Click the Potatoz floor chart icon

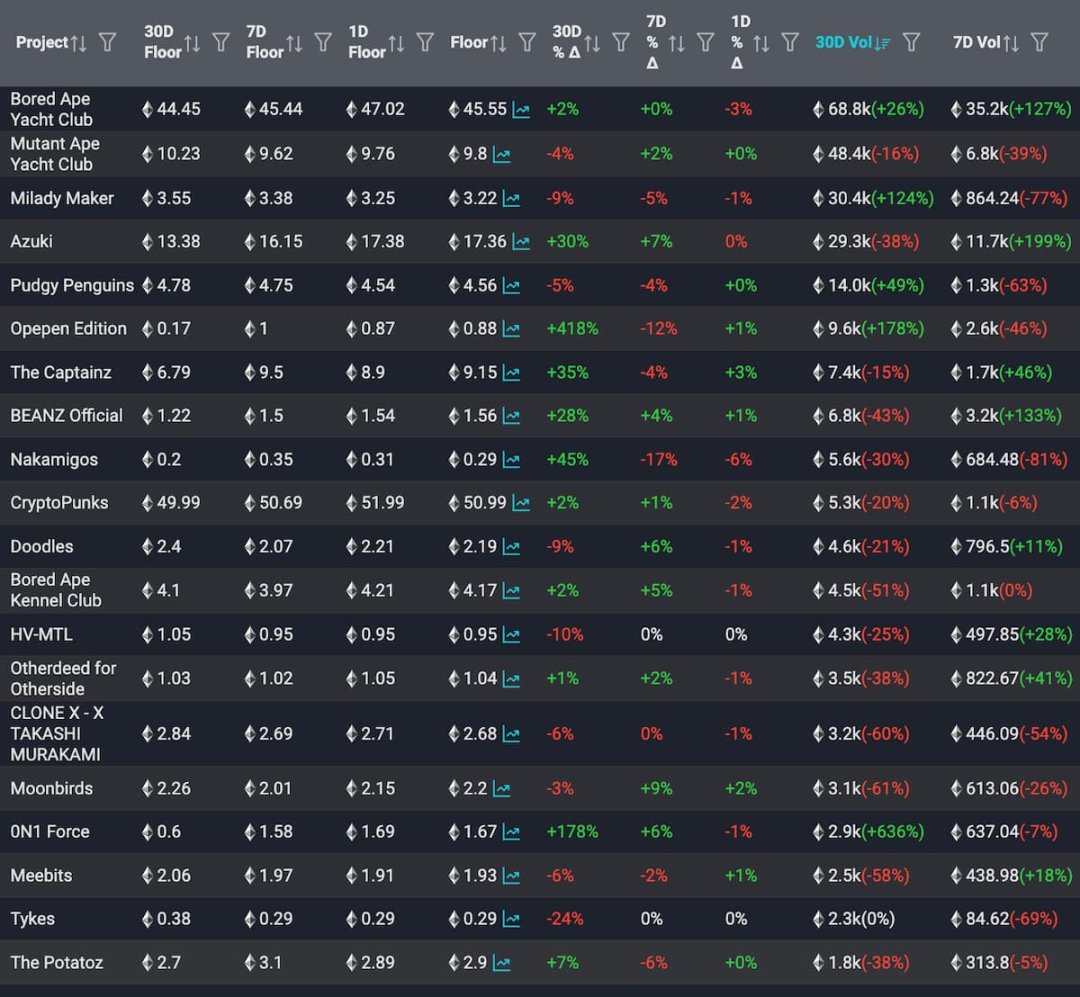click(x=501, y=964)
